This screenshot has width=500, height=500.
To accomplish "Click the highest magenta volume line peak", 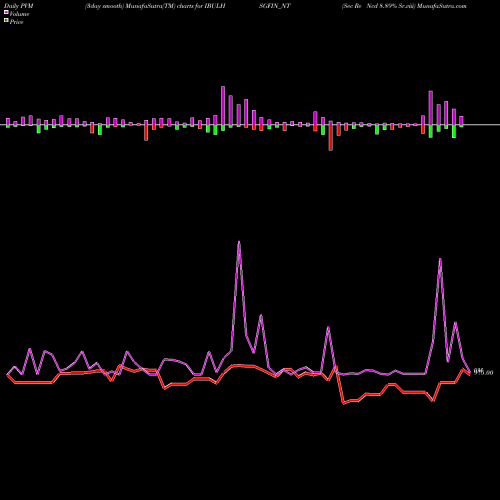I will coord(239,242).
